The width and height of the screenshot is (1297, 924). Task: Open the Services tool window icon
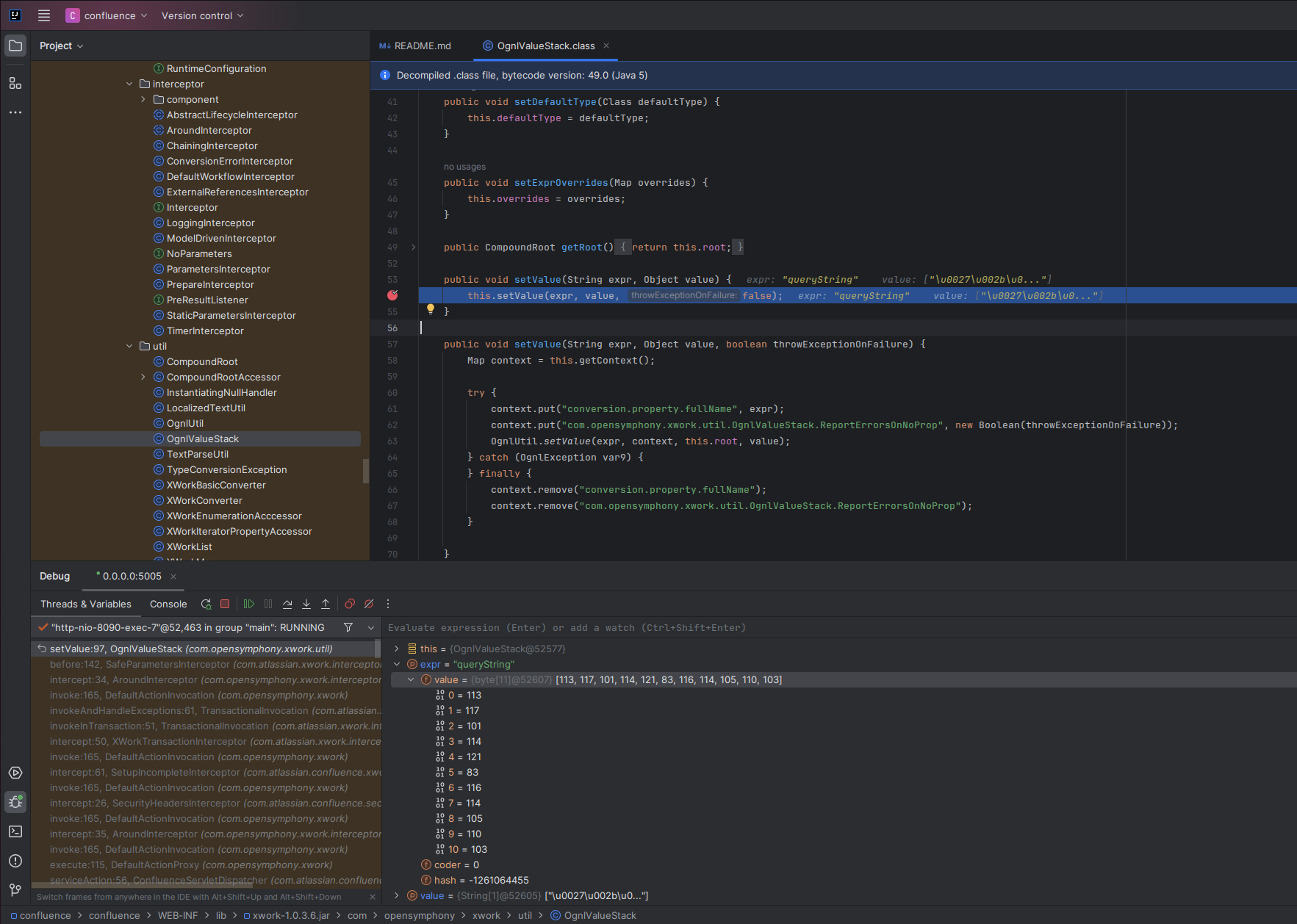[x=15, y=773]
